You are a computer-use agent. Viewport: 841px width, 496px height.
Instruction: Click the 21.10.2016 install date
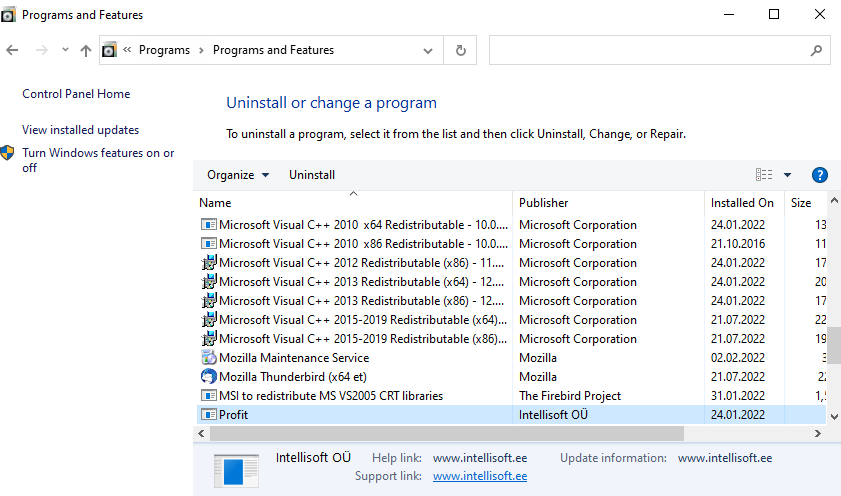pos(737,243)
